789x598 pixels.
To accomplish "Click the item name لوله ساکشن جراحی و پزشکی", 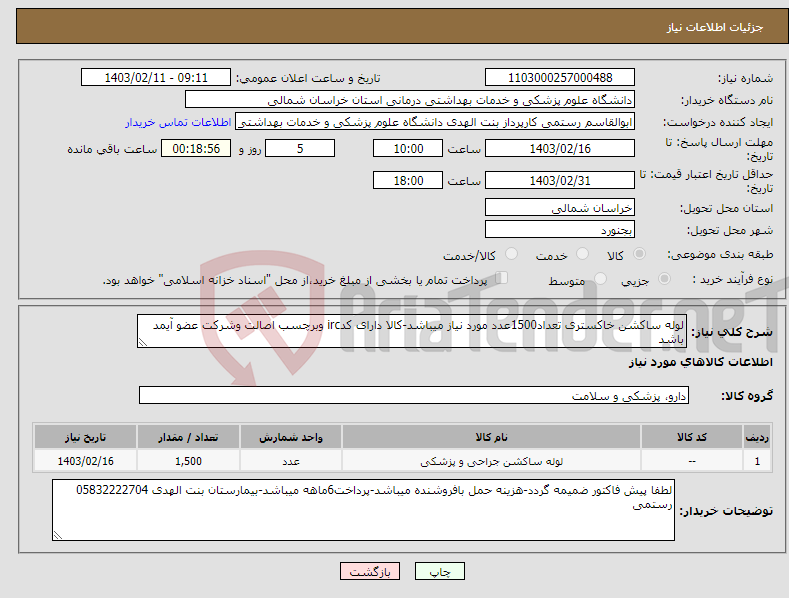I will [491, 461].
